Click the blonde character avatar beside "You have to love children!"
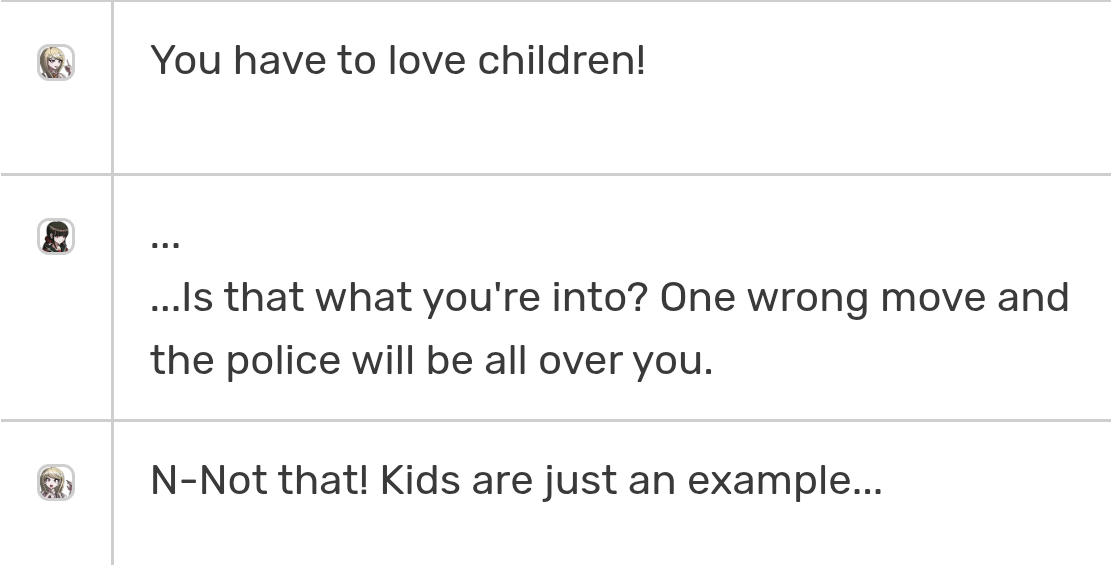This screenshot has width=1120, height=565. [x=56, y=62]
